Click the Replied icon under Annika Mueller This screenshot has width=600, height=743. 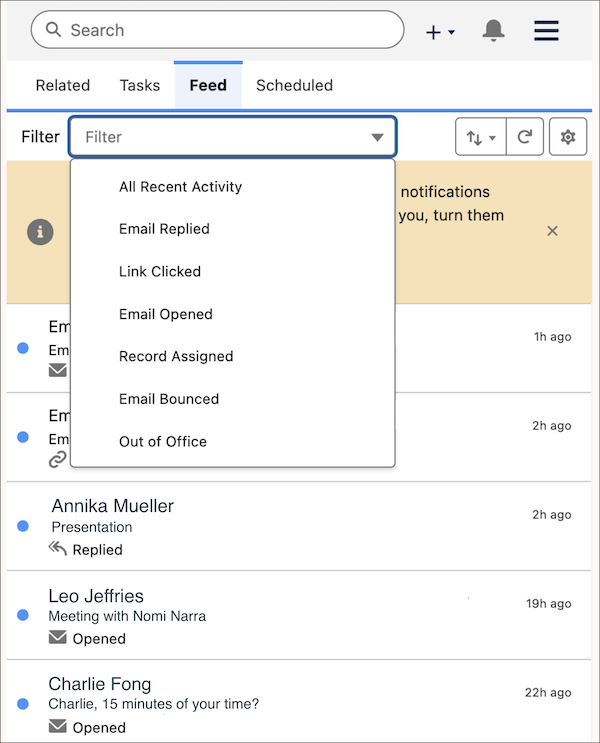[58, 549]
